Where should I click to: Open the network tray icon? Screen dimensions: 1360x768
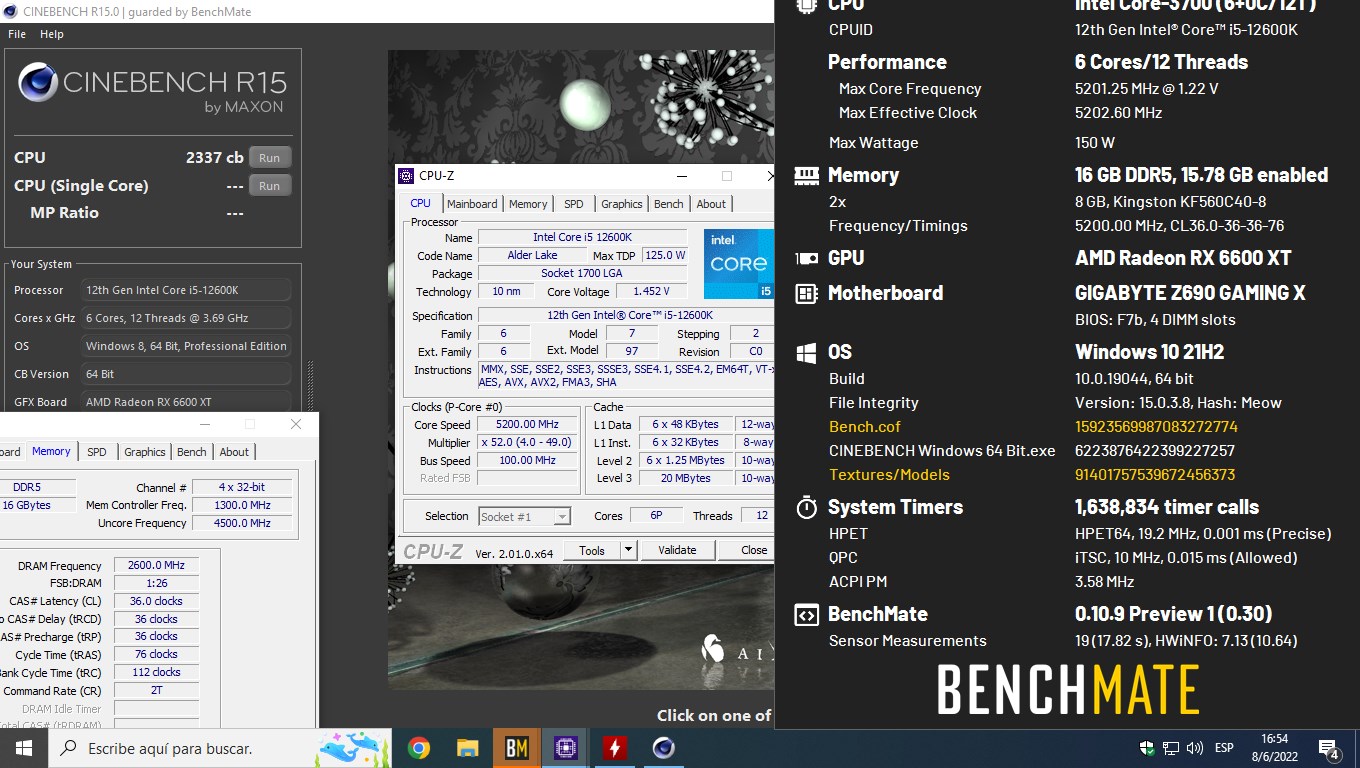coord(1170,748)
